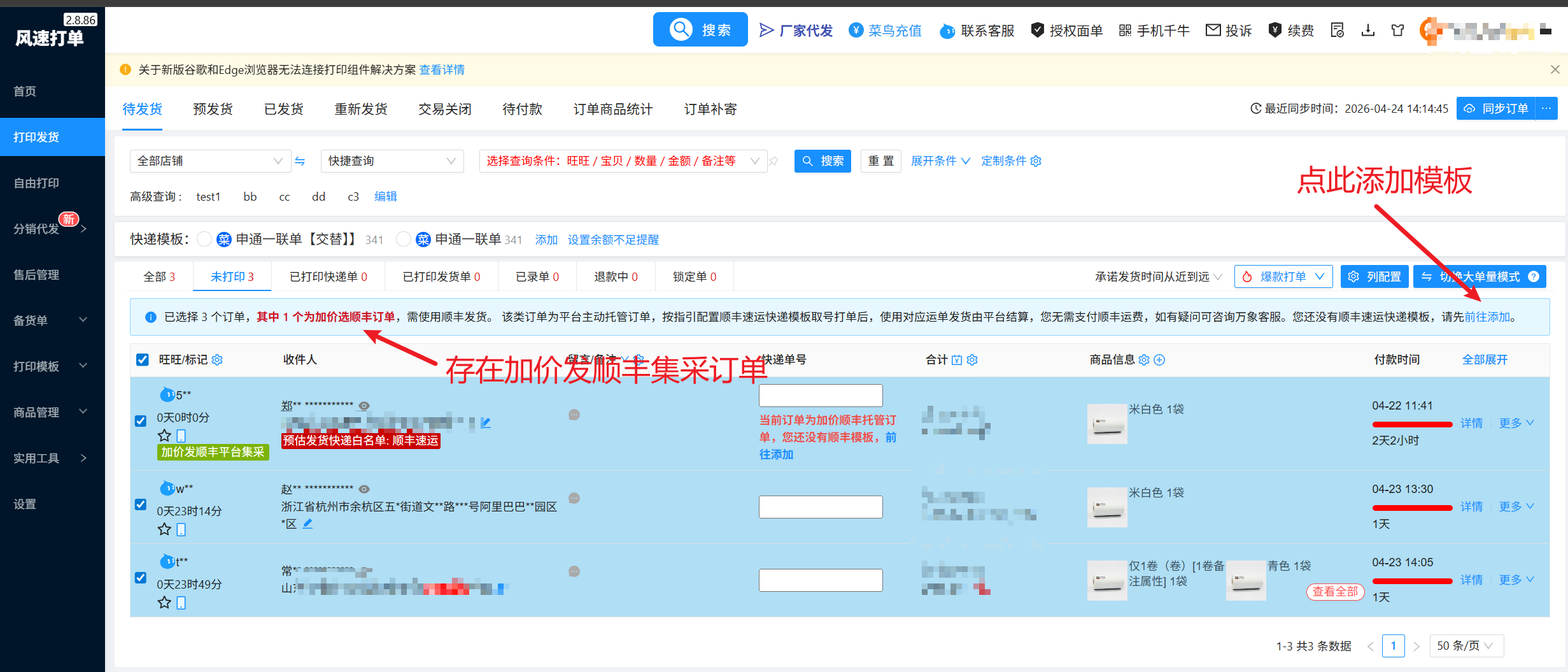Select 申通一联单【交替】 template radio
This screenshot has height=672, width=1568.
[204, 239]
